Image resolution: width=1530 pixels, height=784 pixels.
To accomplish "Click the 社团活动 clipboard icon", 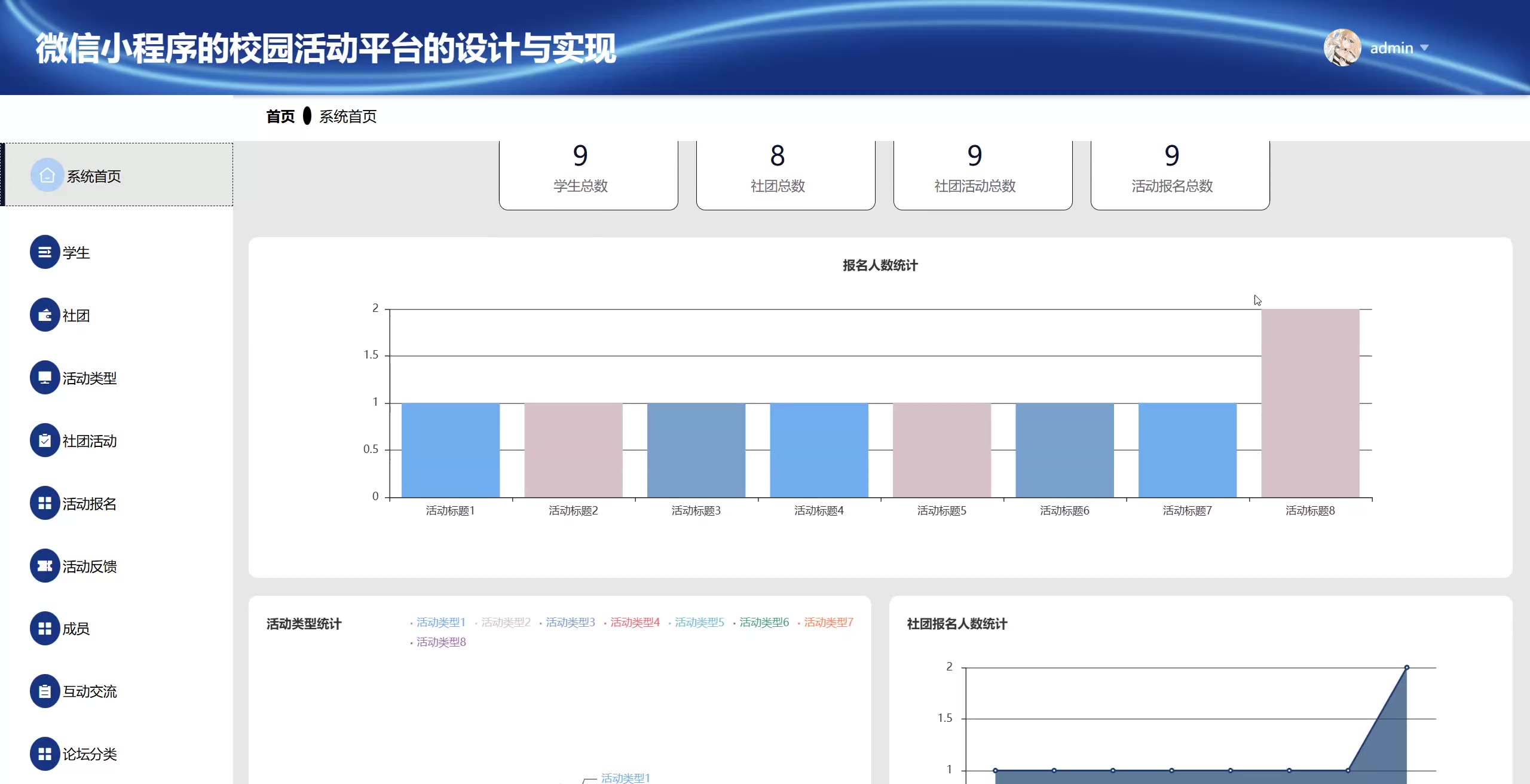I will [45, 440].
